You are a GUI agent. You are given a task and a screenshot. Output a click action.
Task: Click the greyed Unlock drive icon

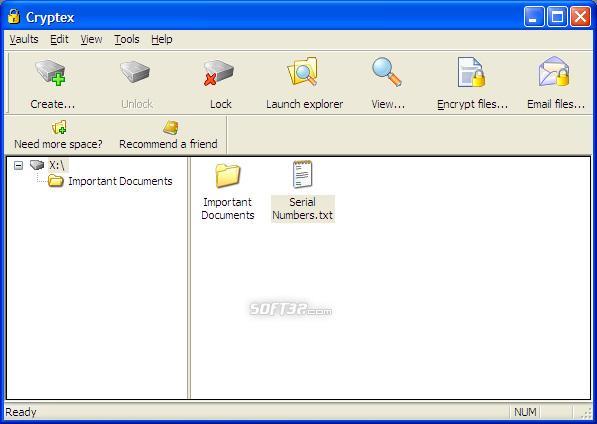pos(135,72)
